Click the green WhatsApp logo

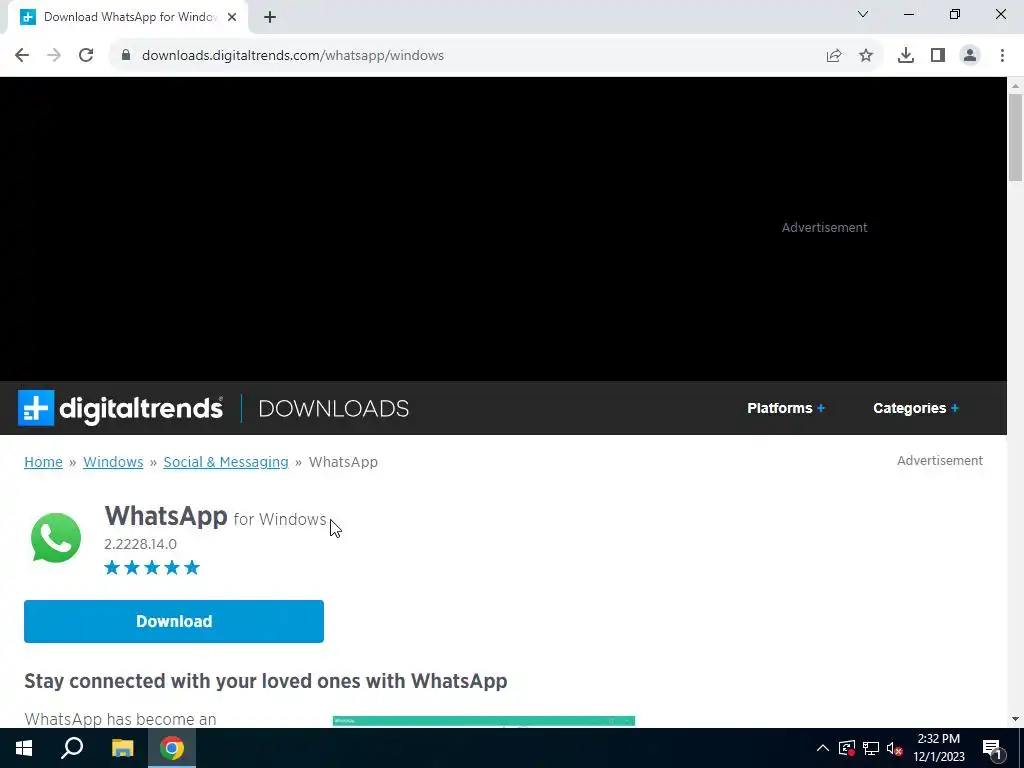click(x=56, y=537)
